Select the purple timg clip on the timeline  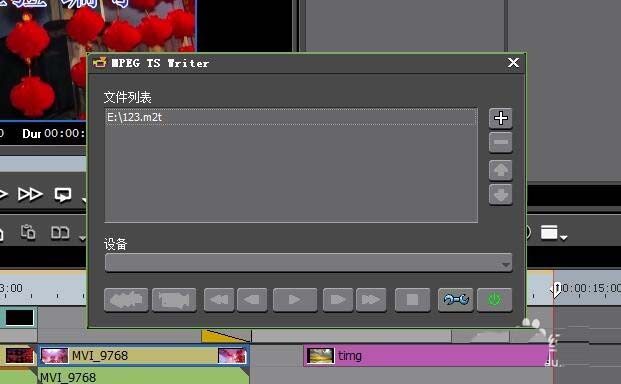pyautogui.click(x=427, y=355)
